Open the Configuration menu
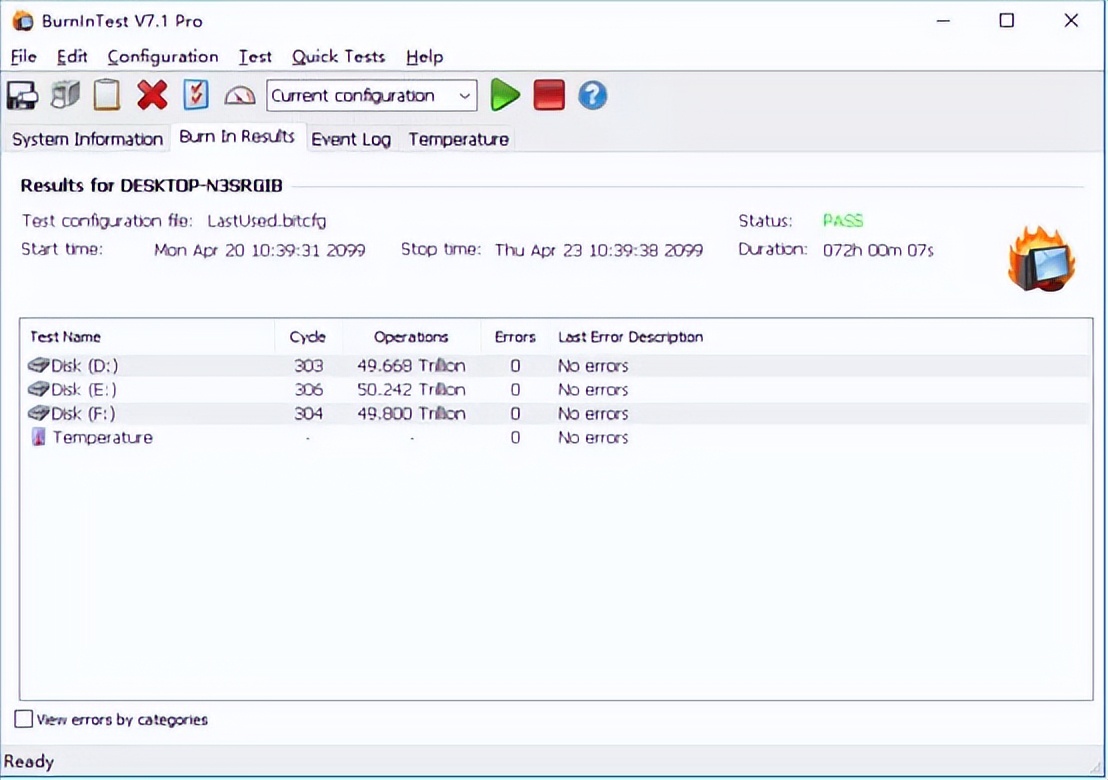This screenshot has width=1108, height=780. 163,57
